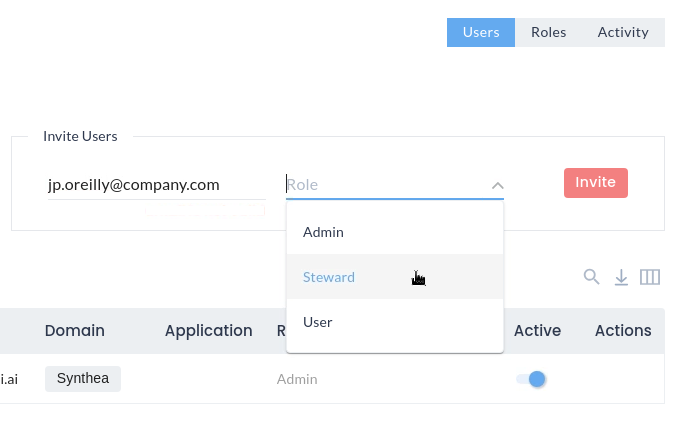Image resolution: width=680 pixels, height=428 pixels.
Task: Open table search with the magnifier icon
Action: coord(591,277)
